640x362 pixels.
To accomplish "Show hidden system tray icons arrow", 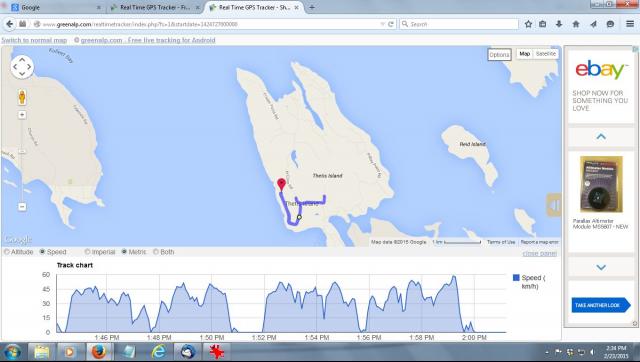I will [547, 352].
